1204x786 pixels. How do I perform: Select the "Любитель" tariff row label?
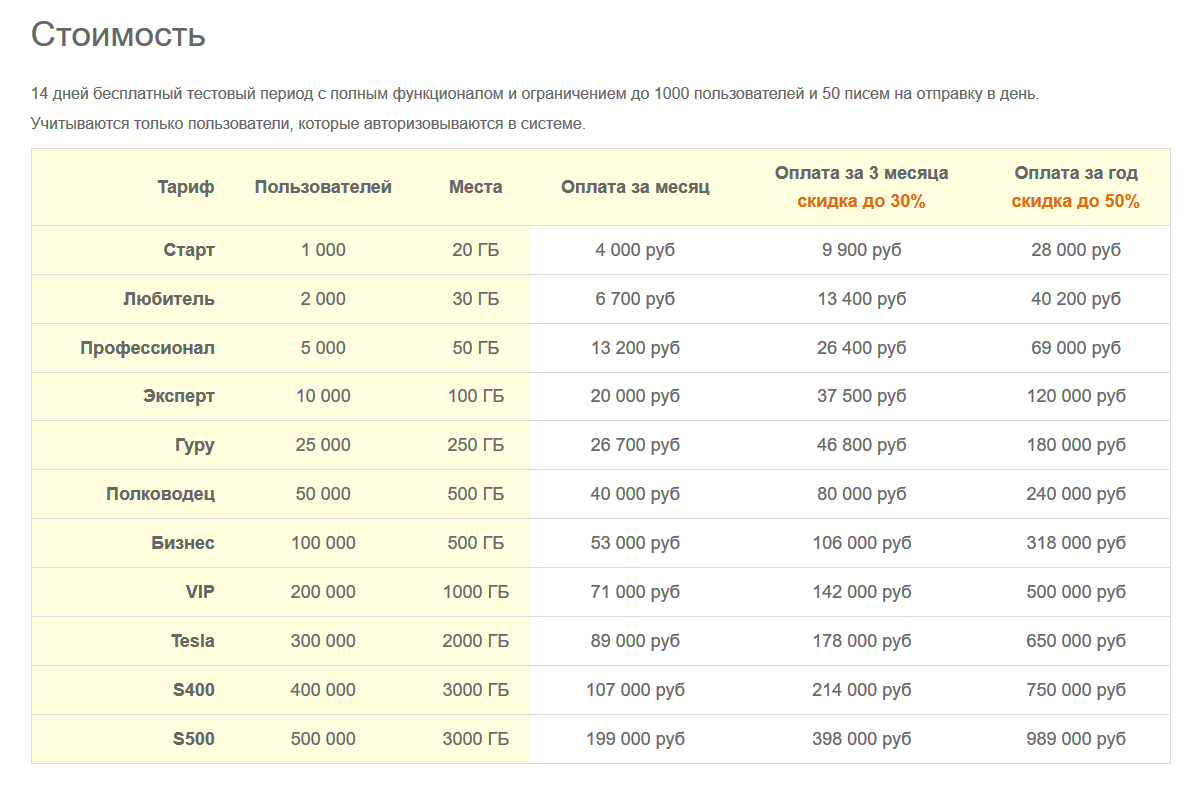[x=169, y=299]
